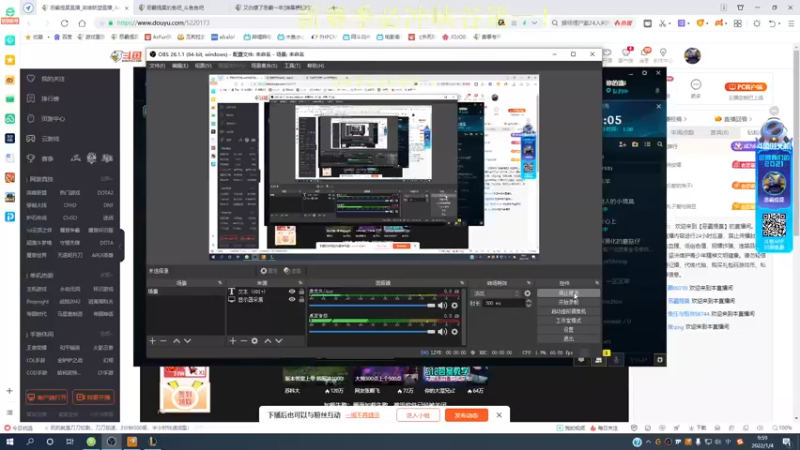
Task: Open OBS 编辑(E) menu
Action: point(180,66)
